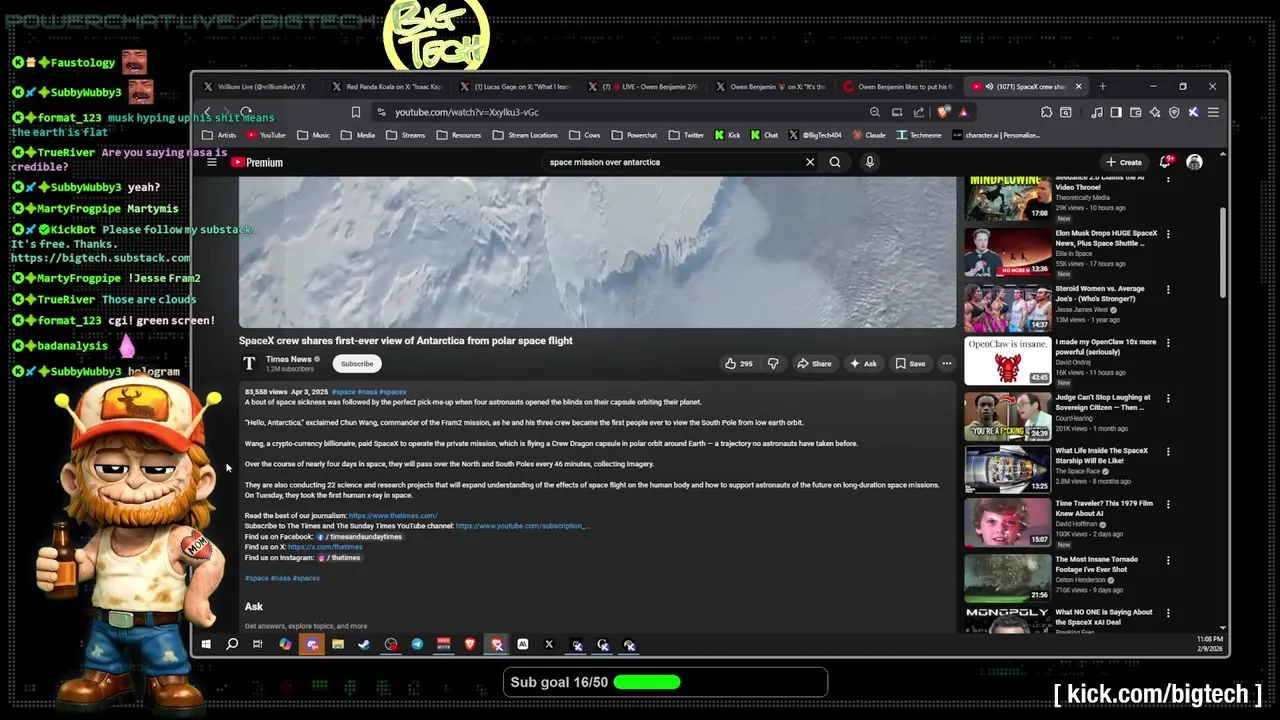The image size is (1280, 720).
Task: Click the dislike thumbs-down icon
Action: pos(773,364)
